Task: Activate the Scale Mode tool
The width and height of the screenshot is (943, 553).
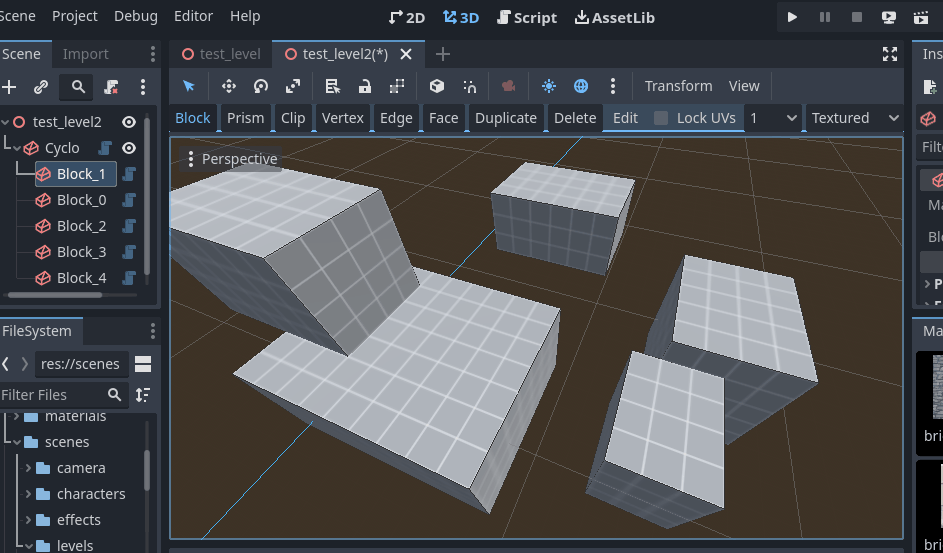Action: 293,86
